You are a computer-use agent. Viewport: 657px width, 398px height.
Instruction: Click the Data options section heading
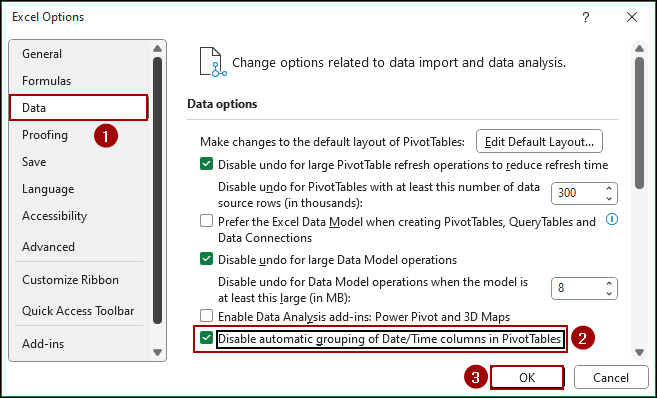(x=222, y=104)
